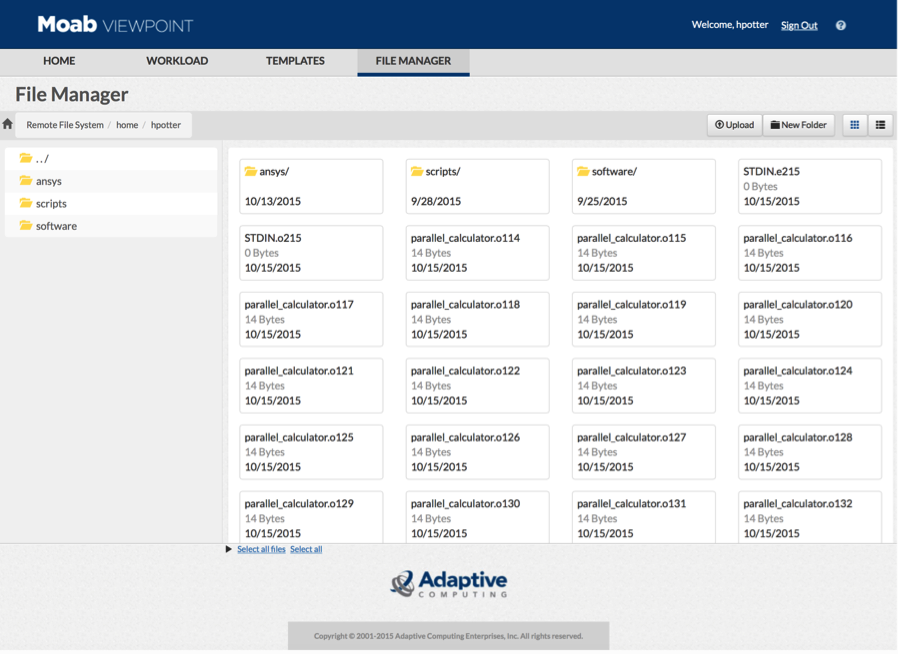Open the software/ folder card

point(644,186)
